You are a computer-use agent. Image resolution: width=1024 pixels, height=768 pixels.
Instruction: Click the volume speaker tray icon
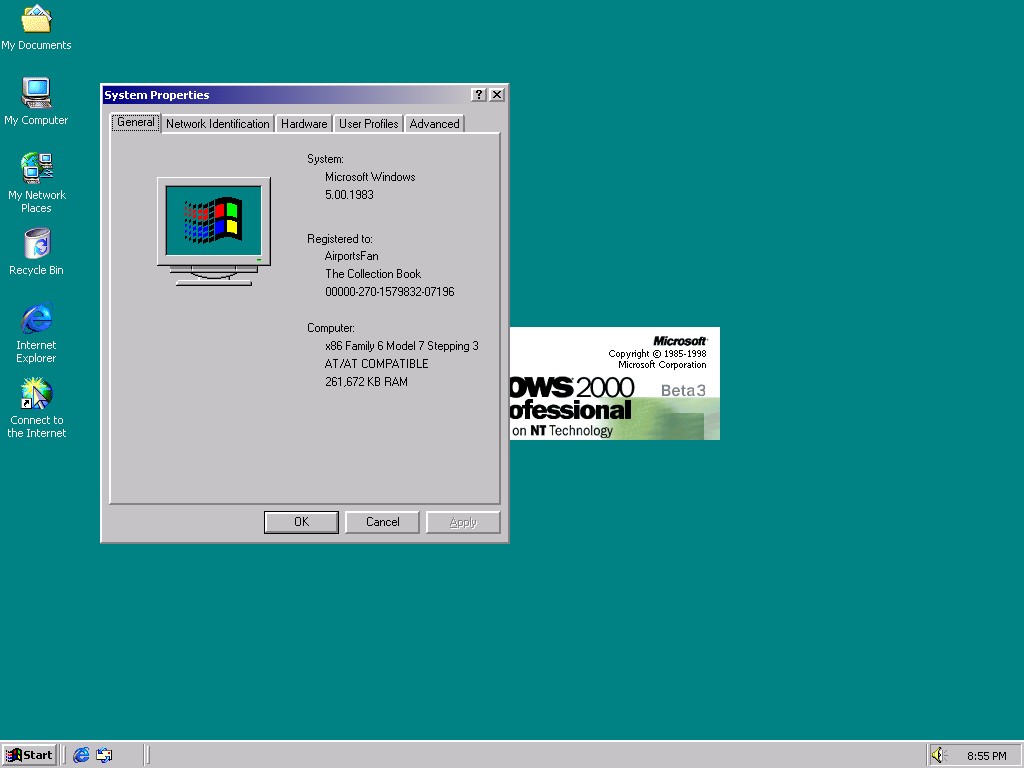(939, 755)
